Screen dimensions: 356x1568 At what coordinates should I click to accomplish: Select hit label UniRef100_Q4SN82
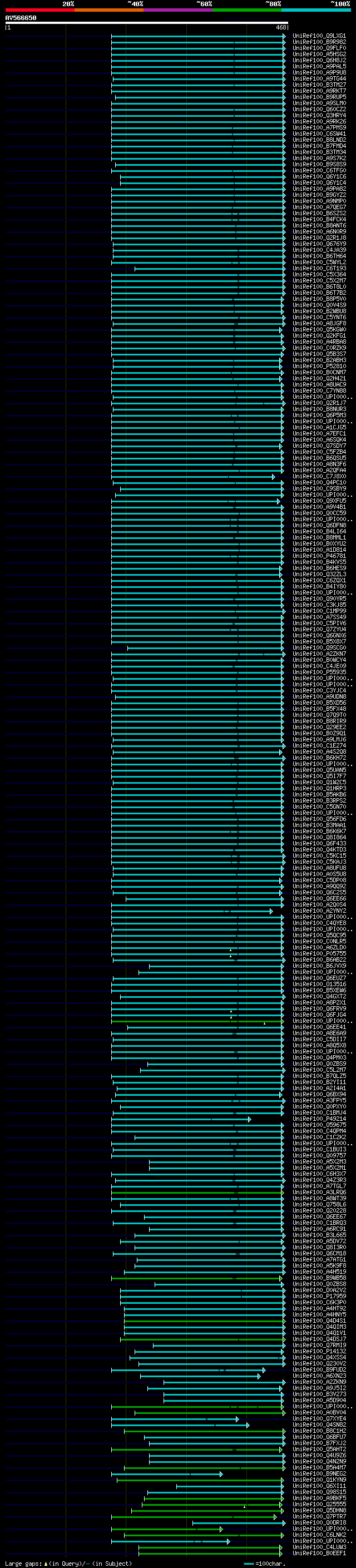(x=319, y=1424)
